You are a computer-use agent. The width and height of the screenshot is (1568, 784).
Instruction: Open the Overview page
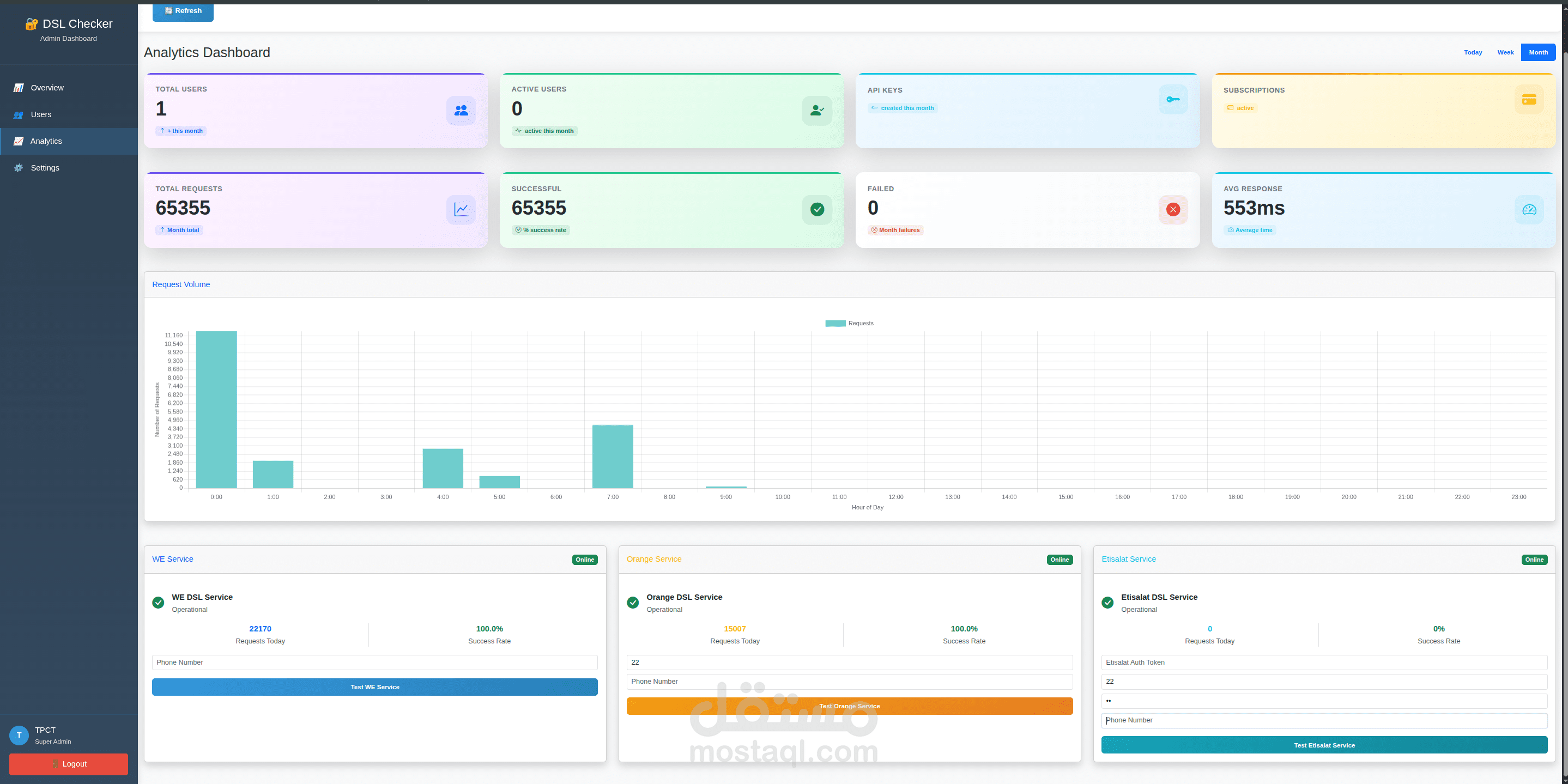click(69, 88)
